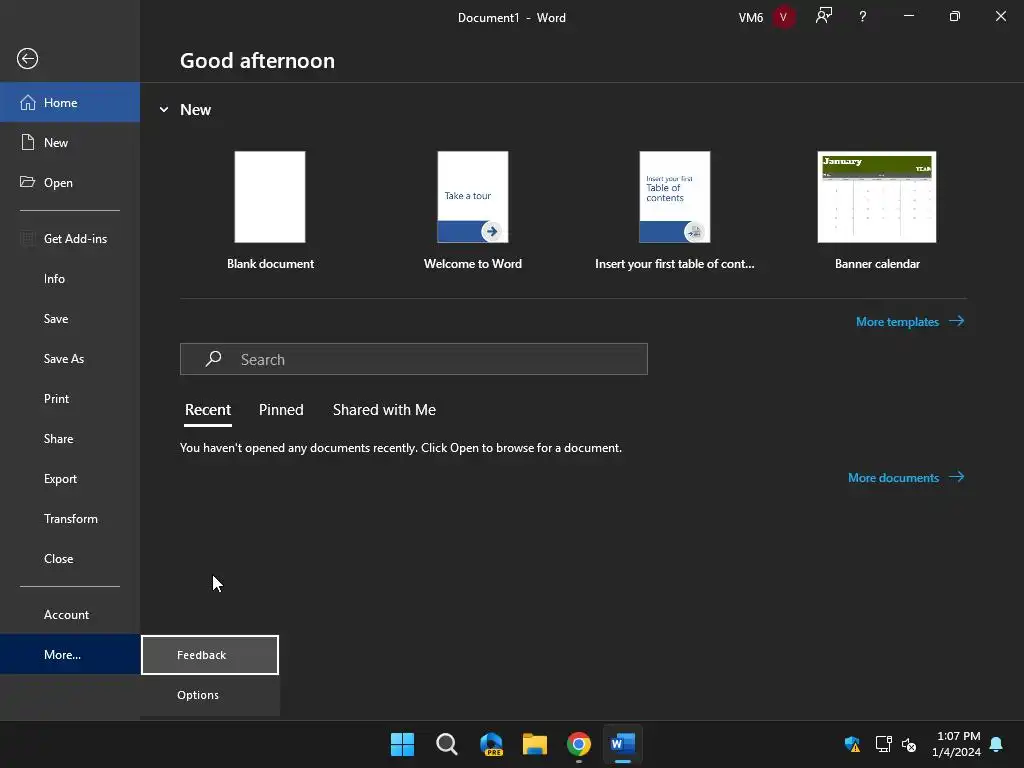Click the arrow beside More templates

(957, 321)
